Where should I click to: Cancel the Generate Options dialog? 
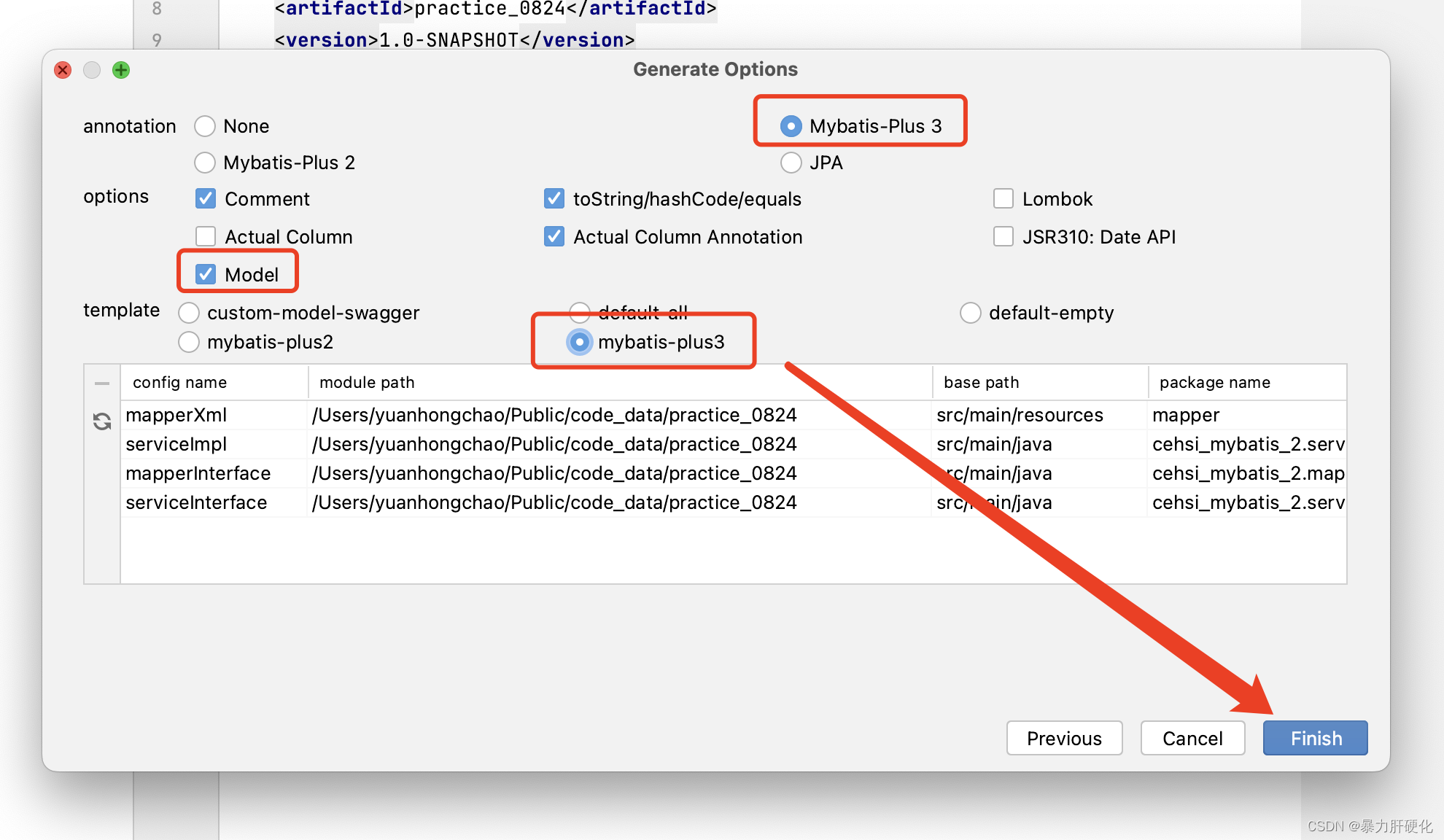click(x=1192, y=739)
